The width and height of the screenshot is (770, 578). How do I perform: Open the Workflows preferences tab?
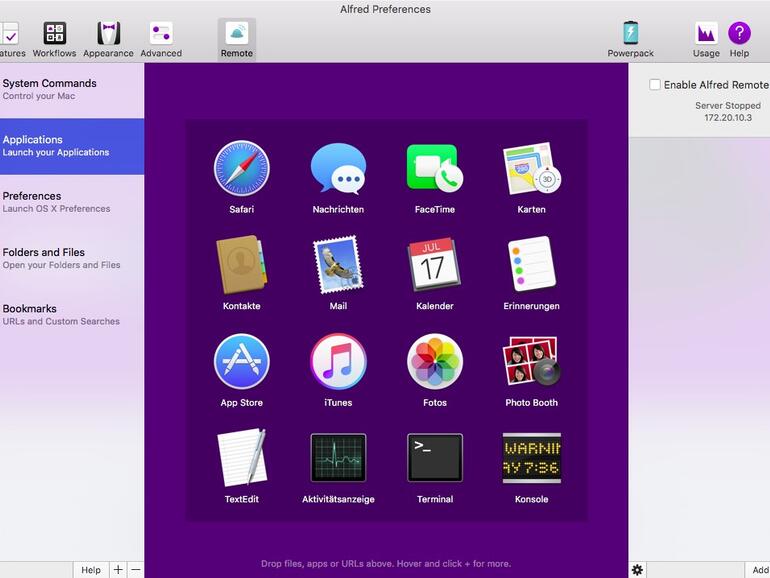(x=55, y=39)
